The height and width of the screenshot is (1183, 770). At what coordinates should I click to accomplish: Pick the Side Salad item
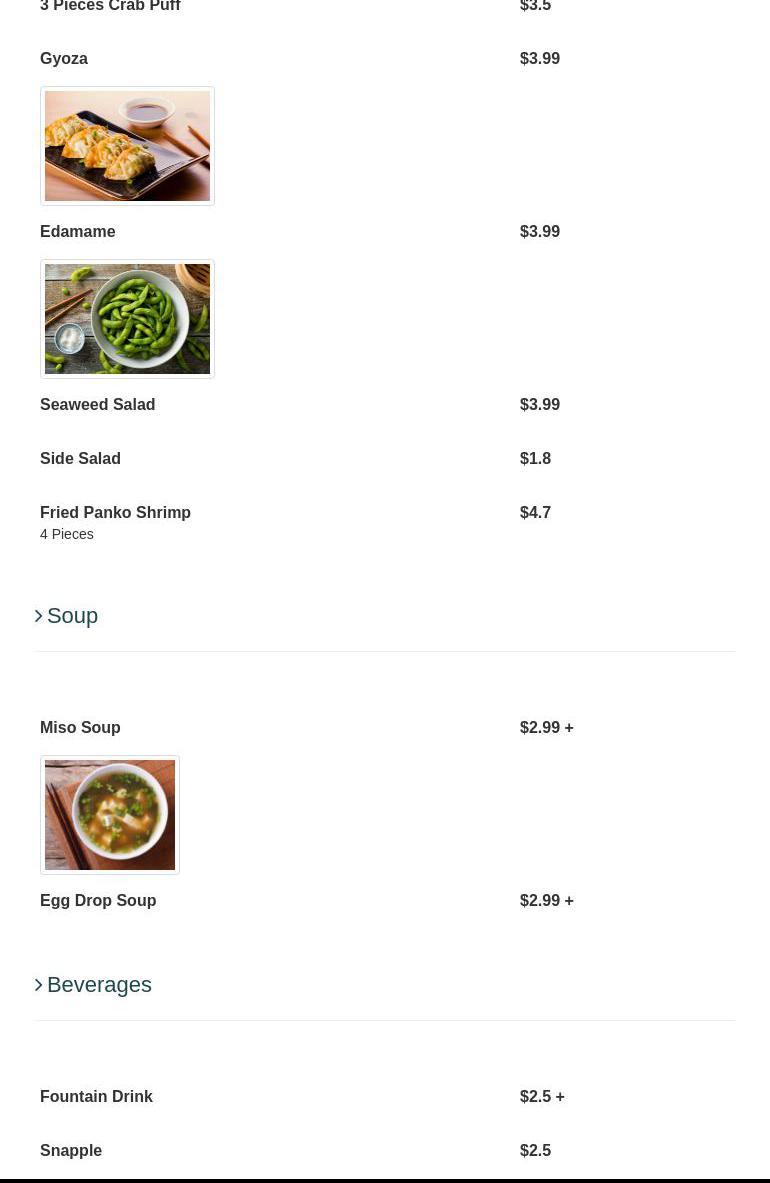pyautogui.click(x=80, y=459)
